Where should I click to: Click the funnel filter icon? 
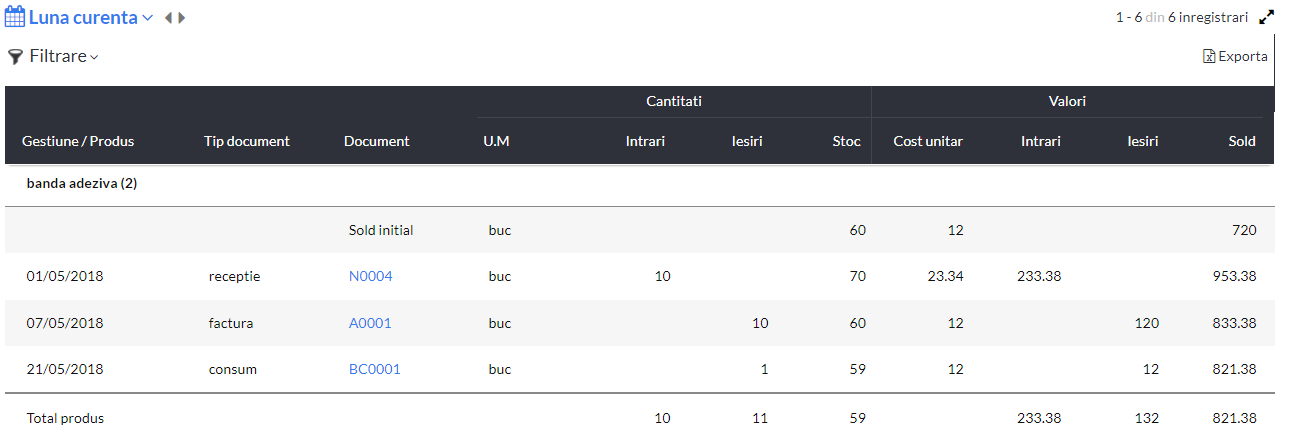15,57
